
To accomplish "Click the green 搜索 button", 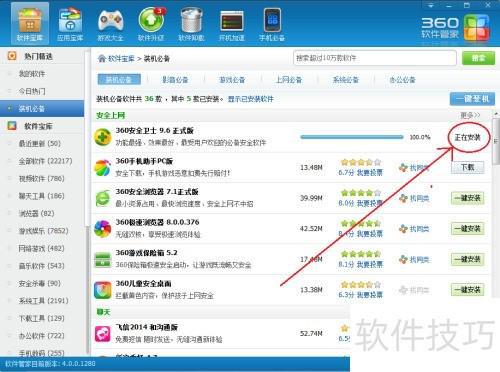I will pyautogui.click(x=478, y=58).
